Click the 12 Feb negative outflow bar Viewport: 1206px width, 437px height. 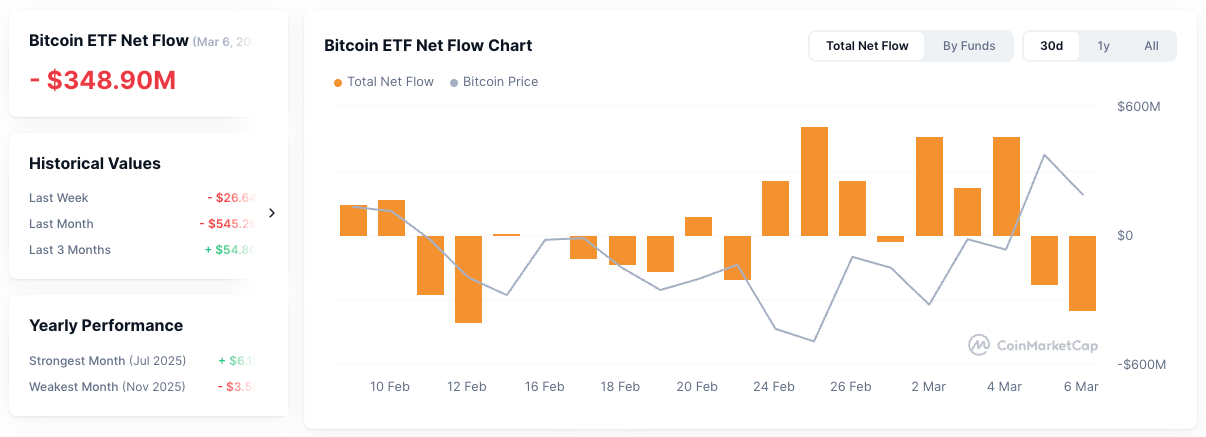pos(468,279)
